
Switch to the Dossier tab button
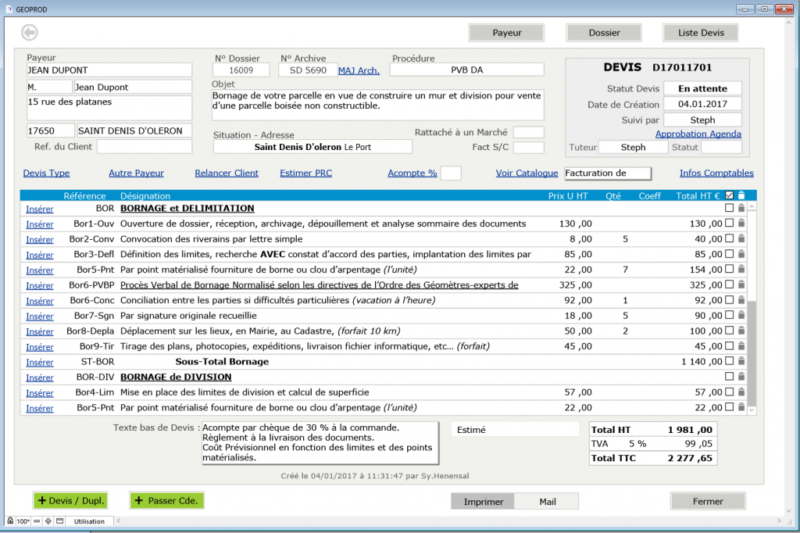pos(603,33)
